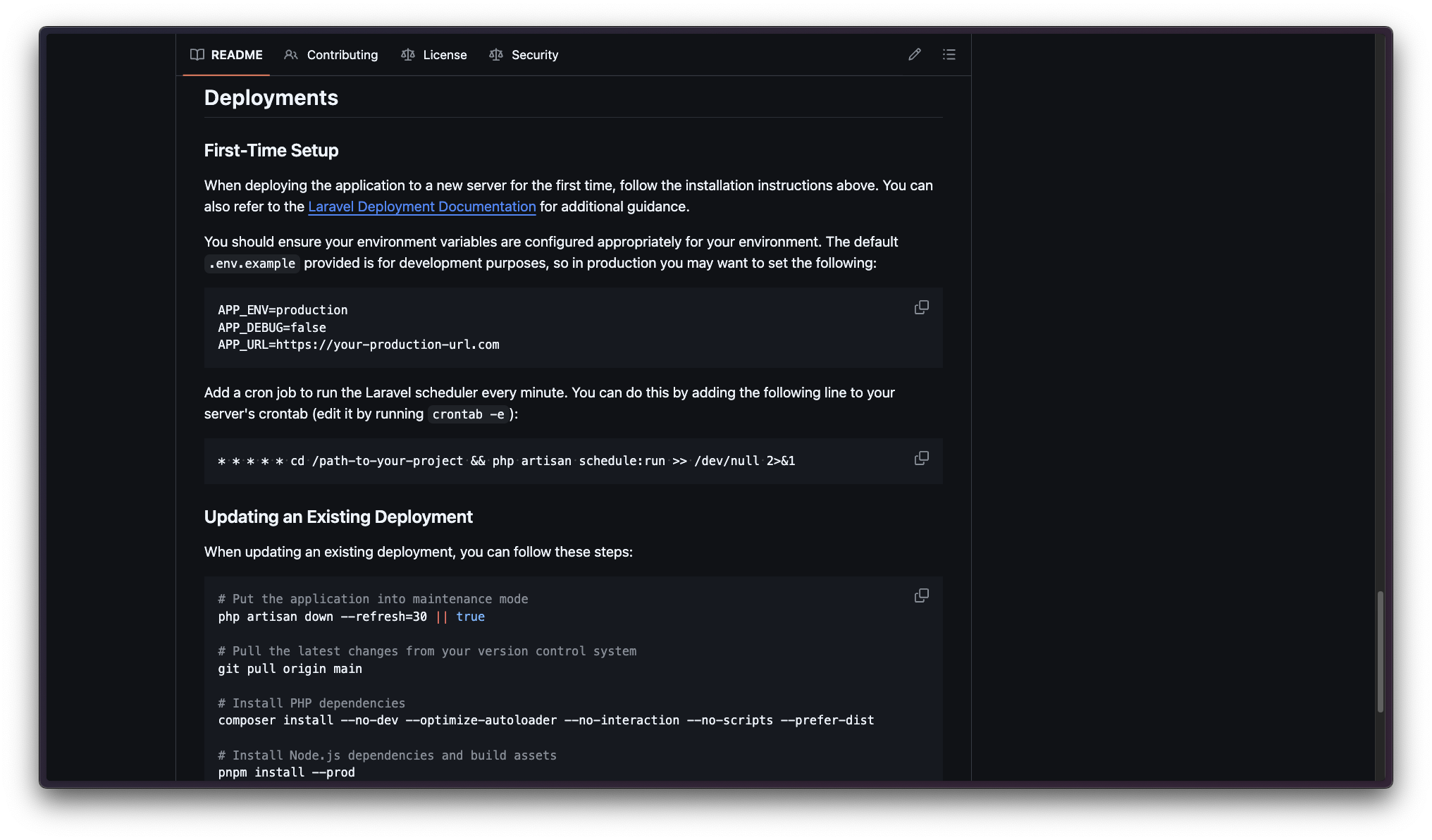Click the APP_URL production url line
The height and width of the screenshot is (840, 1432).
pos(359,345)
